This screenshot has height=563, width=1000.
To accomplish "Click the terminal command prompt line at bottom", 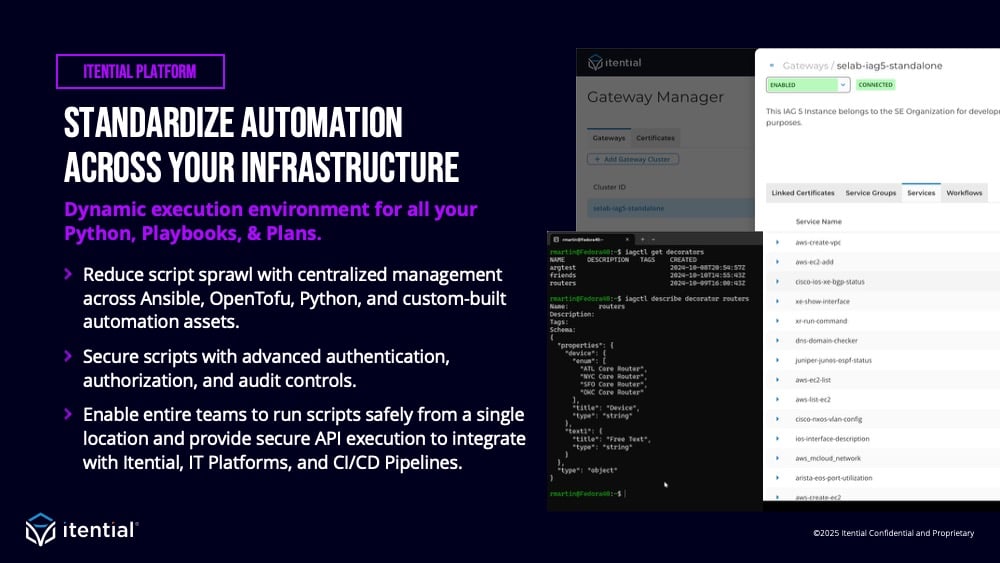I will (587, 494).
